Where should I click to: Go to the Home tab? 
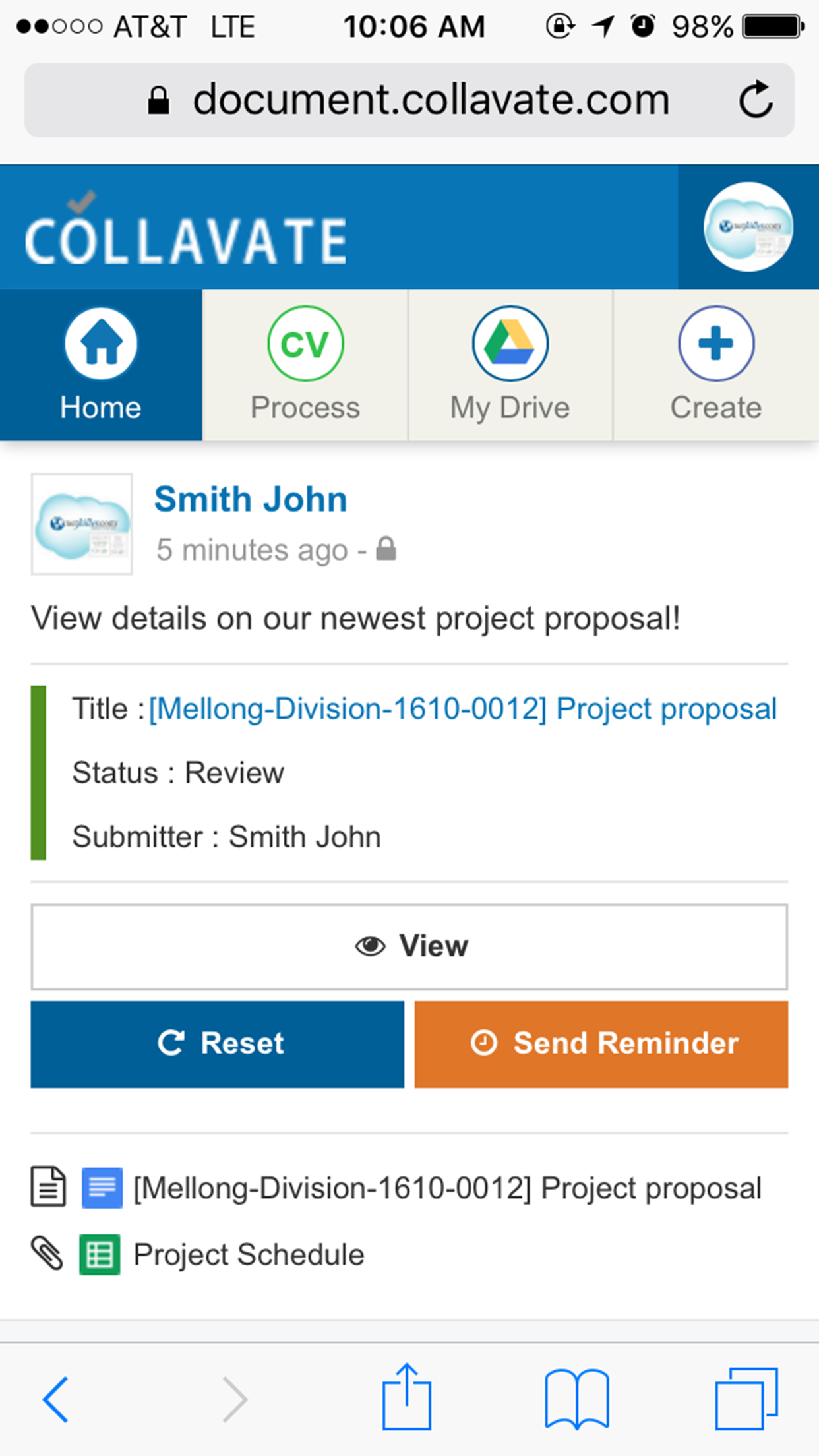click(x=101, y=365)
